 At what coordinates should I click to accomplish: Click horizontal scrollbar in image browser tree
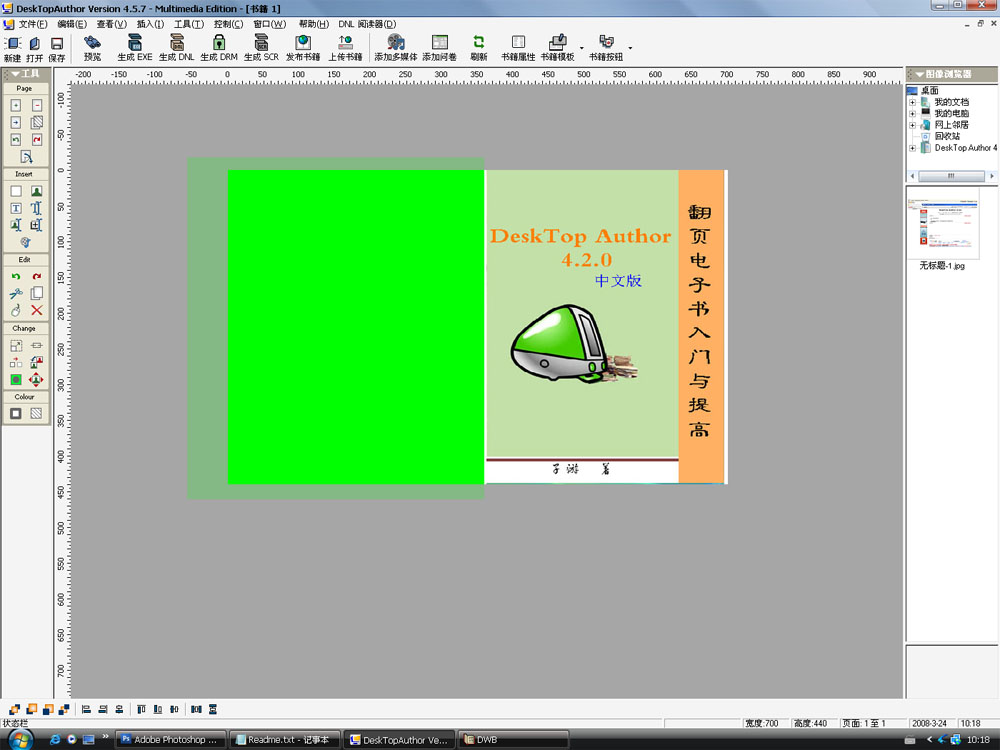[951, 176]
